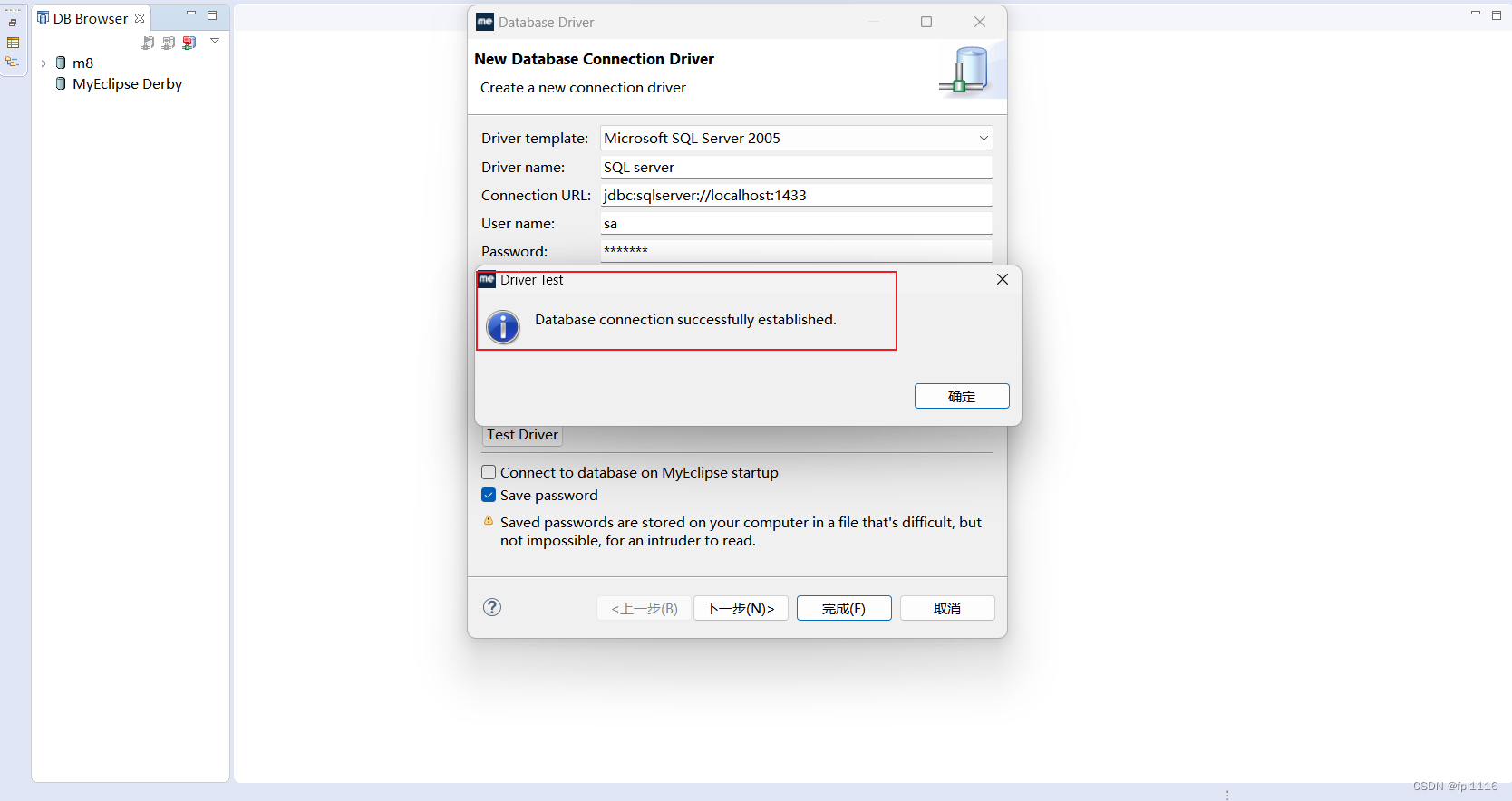Viewport: 1512px width, 801px height.
Task: Click the Password field
Action: coord(797,250)
